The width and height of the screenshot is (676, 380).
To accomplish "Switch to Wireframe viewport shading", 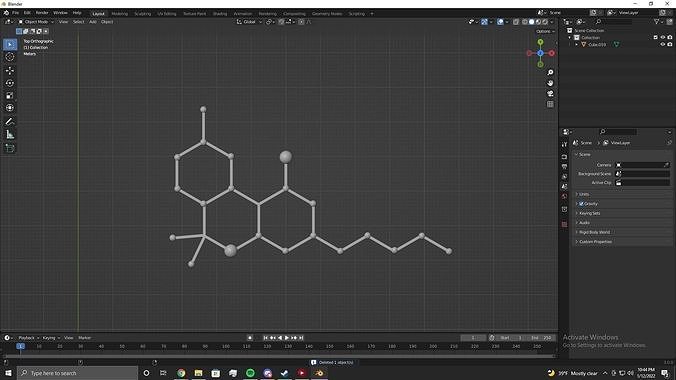I will coord(525,22).
